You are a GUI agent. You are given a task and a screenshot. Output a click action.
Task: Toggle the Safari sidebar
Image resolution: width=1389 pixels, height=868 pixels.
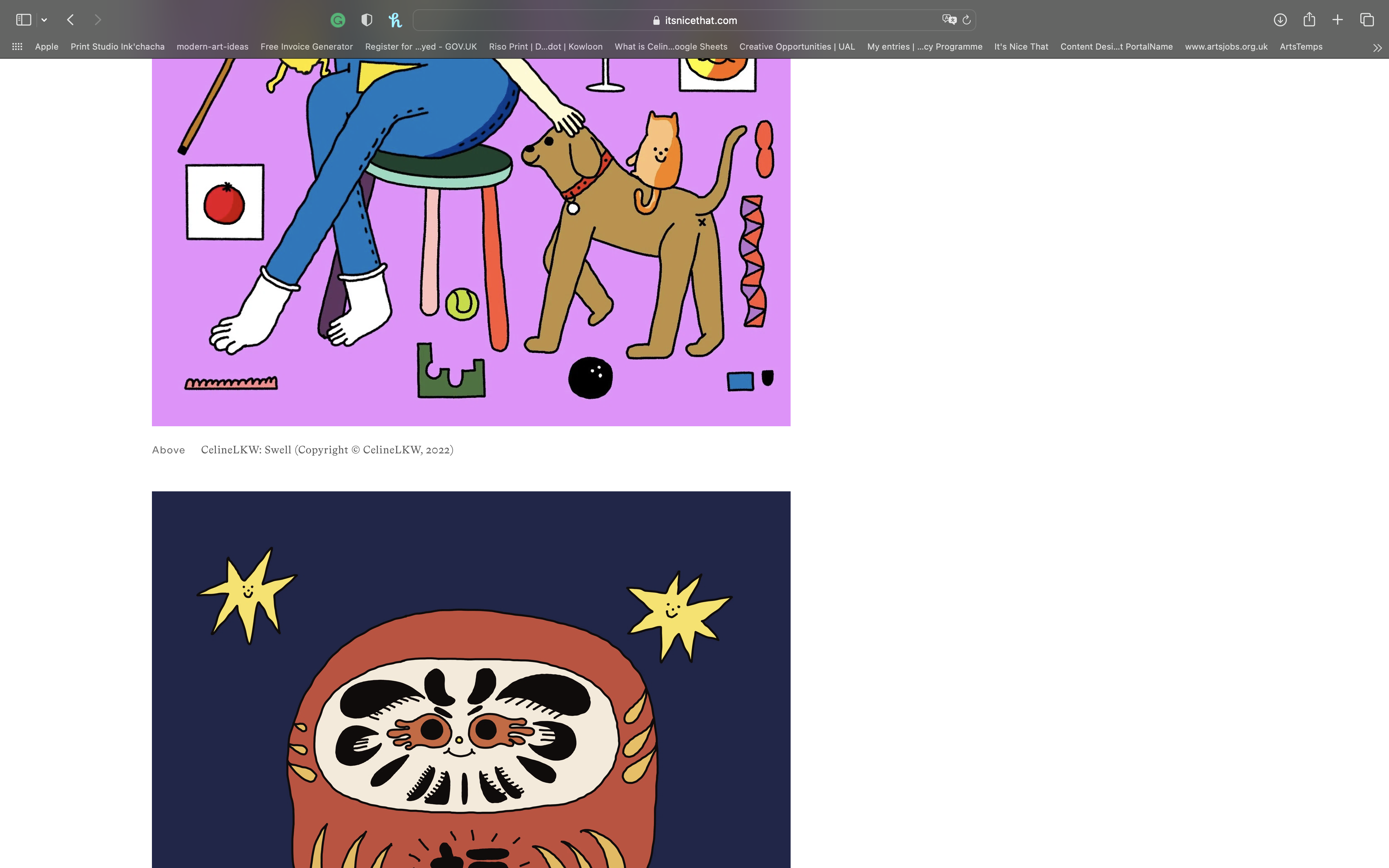24,20
